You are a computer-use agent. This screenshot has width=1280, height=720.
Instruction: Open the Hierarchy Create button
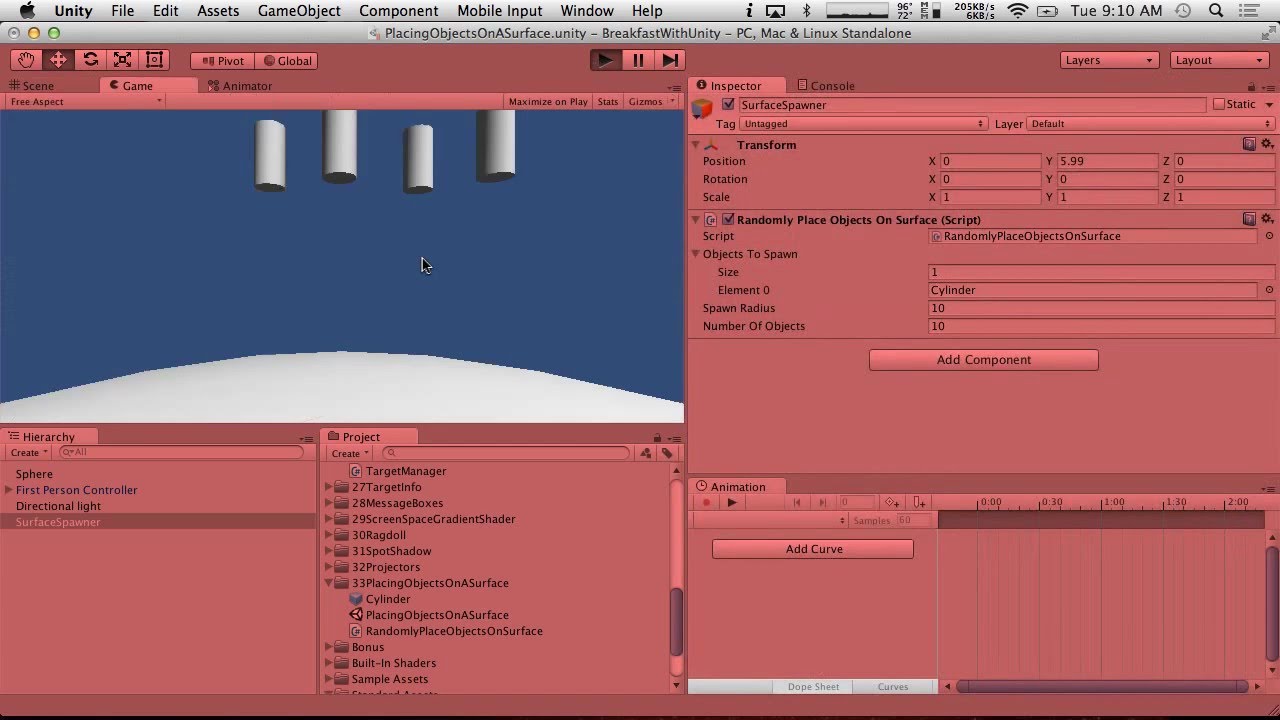[29, 453]
